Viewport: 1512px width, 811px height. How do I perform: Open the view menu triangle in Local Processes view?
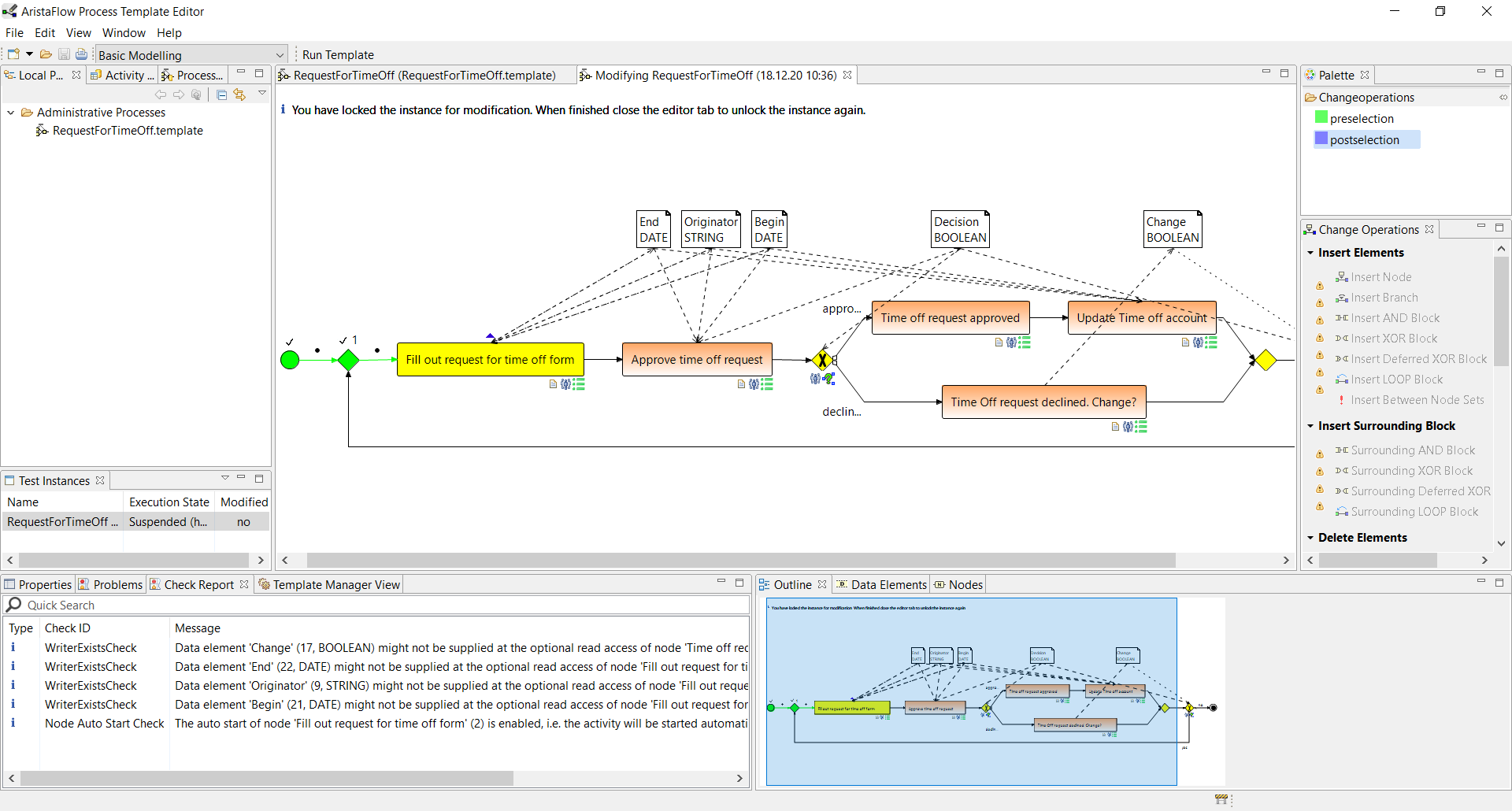coord(262,93)
